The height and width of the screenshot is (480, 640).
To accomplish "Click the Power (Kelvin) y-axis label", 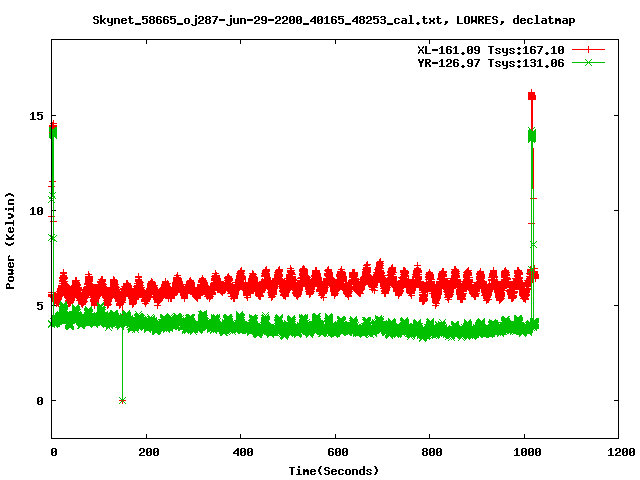I will point(10,241).
